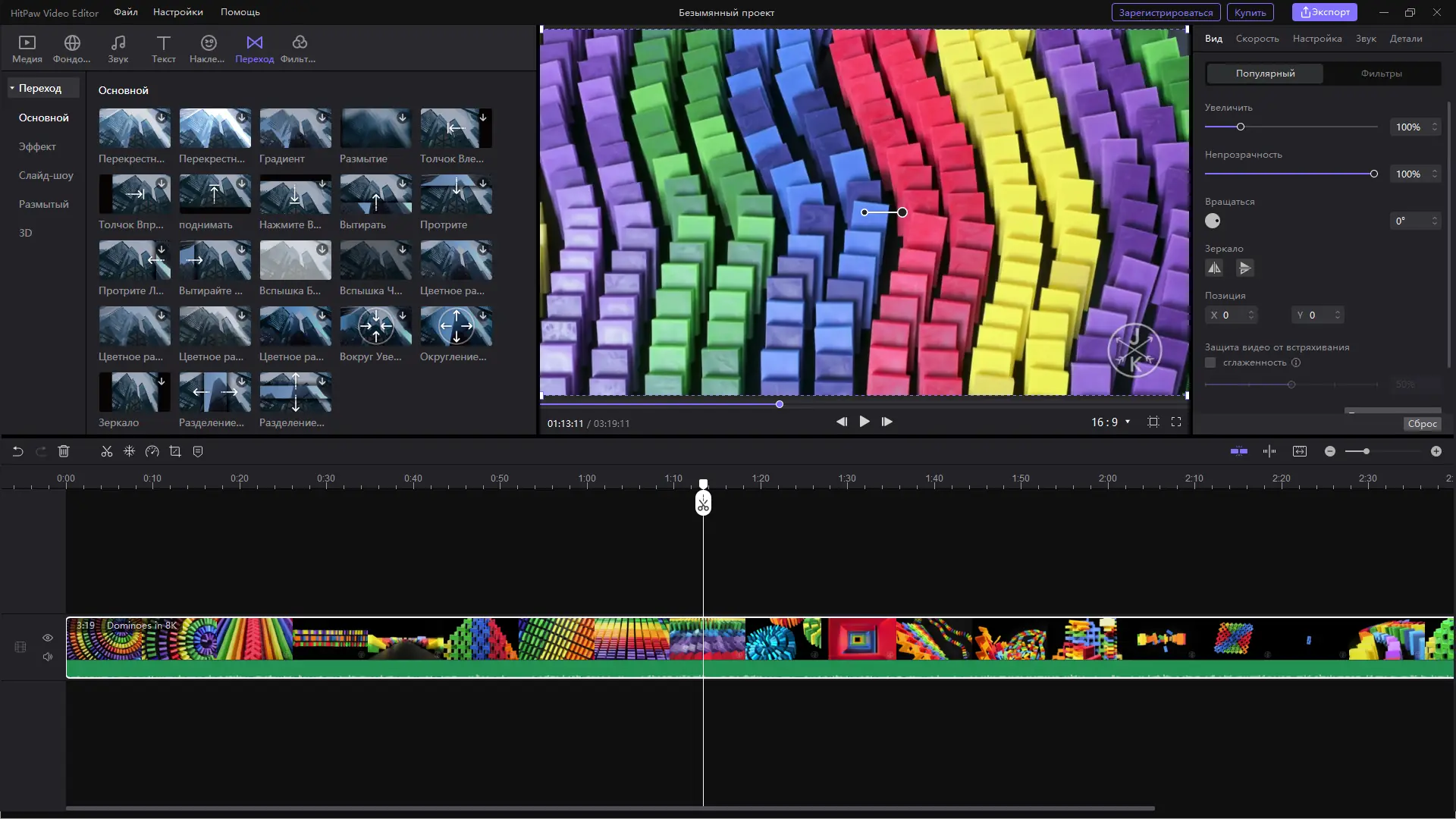The width and height of the screenshot is (1456, 819).
Task: Switch to the Скорость tab
Action: coord(1257,39)
